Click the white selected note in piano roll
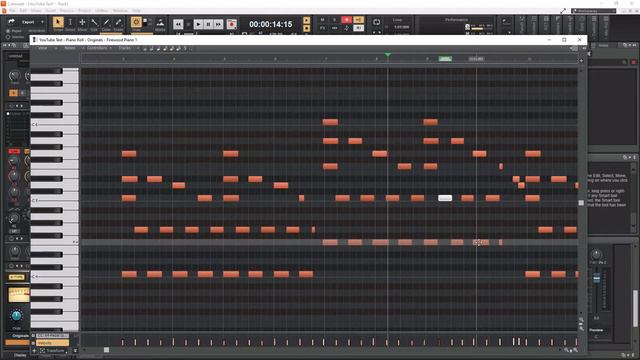The width and height of the screenshot is (640, 360). 445,198
